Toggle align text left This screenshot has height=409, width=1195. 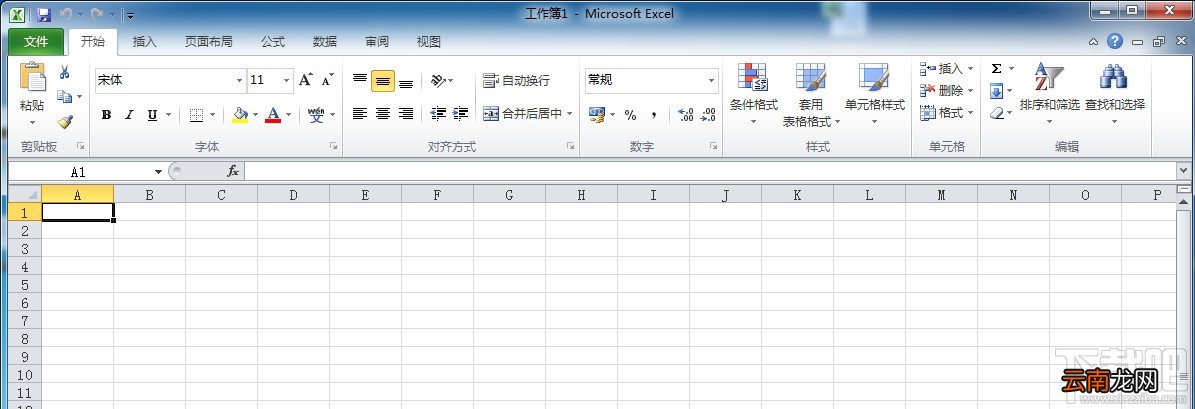360,113
